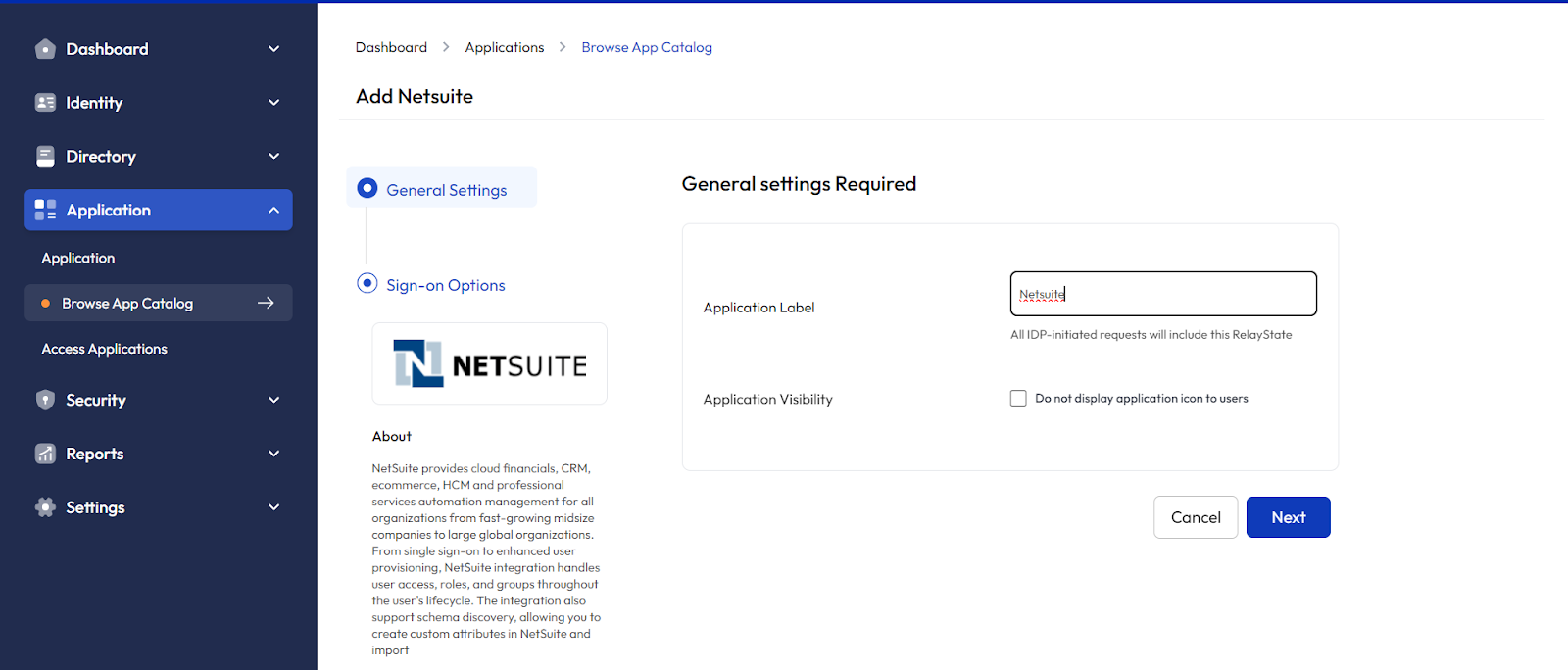The height and width of the screenshot is (670, 1568).
Task: Open the Security sidebar menu label
Action: pos(96,400)
